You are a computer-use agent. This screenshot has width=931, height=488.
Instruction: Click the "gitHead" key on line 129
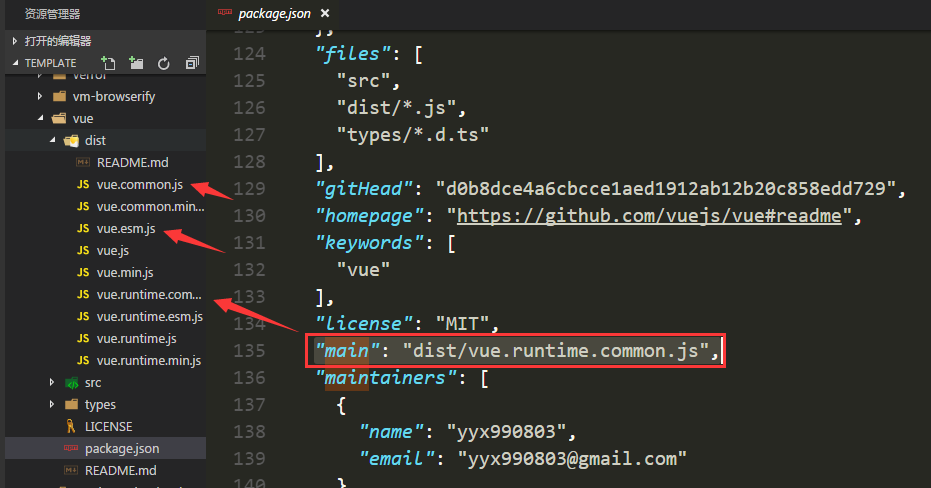point(364,189)
